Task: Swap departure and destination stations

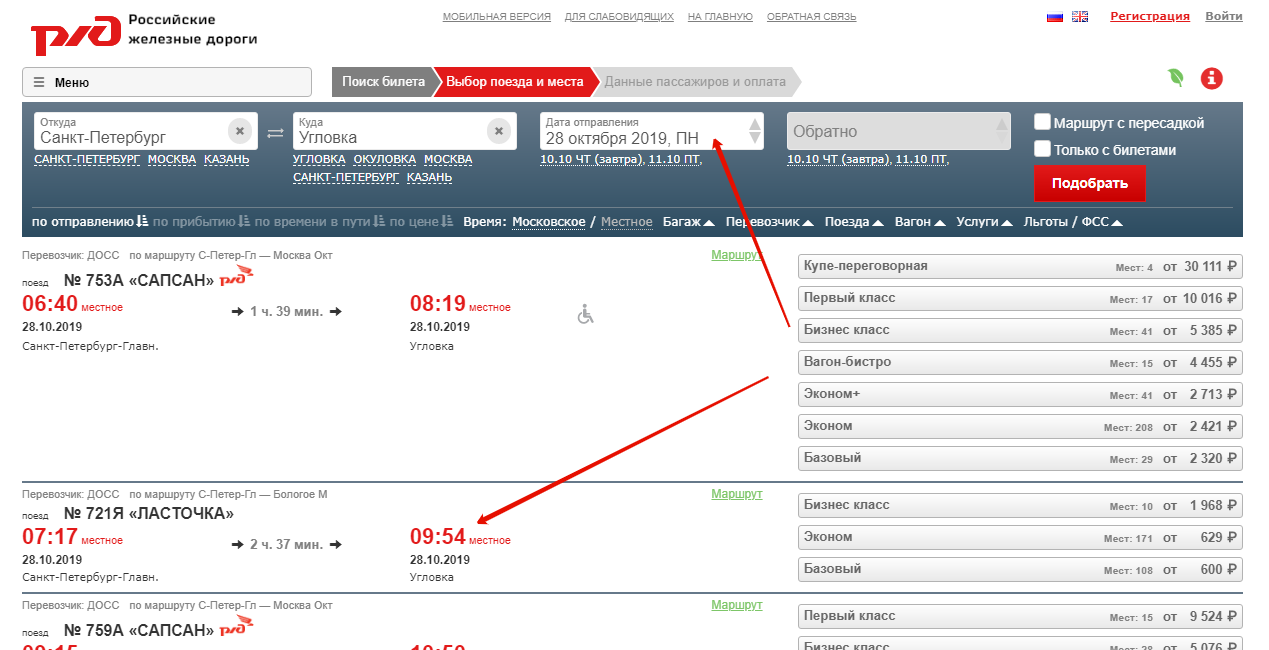Action: click(275, 132)
